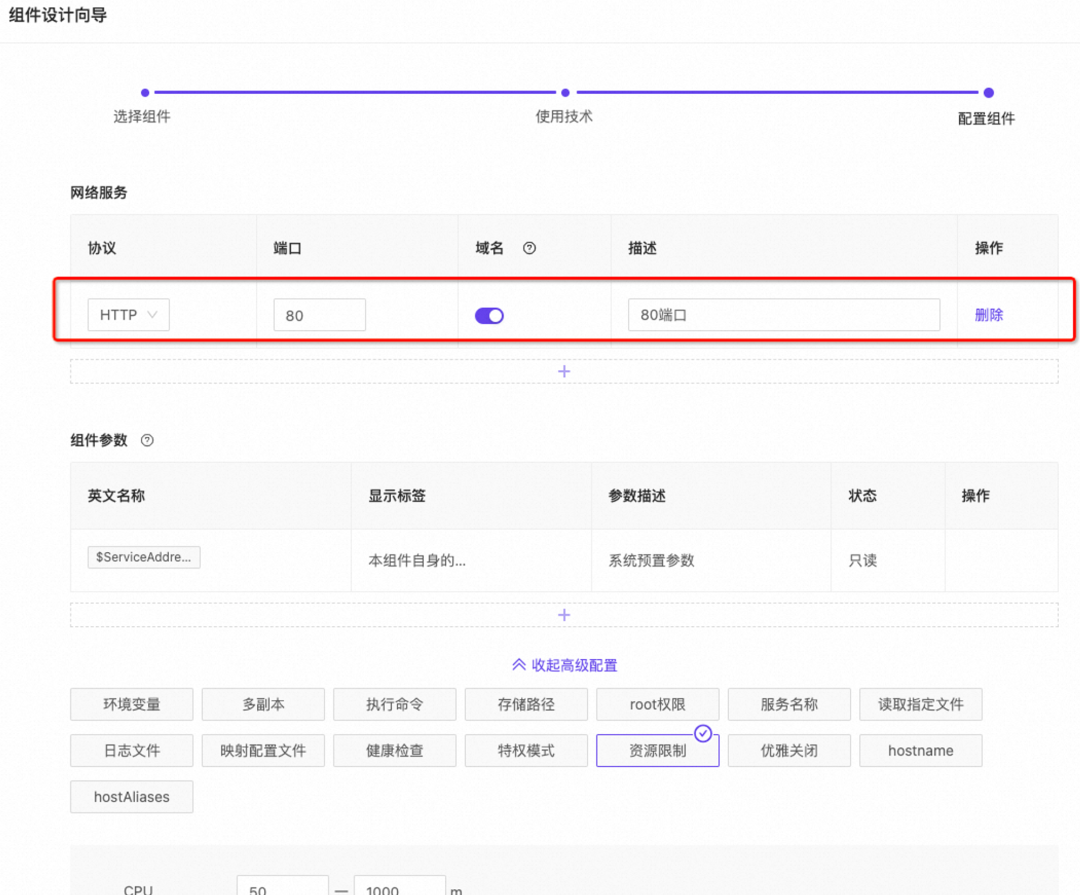Click the port input field showing 80
This screenshot has height=895, width=1080.
(319, 314)
